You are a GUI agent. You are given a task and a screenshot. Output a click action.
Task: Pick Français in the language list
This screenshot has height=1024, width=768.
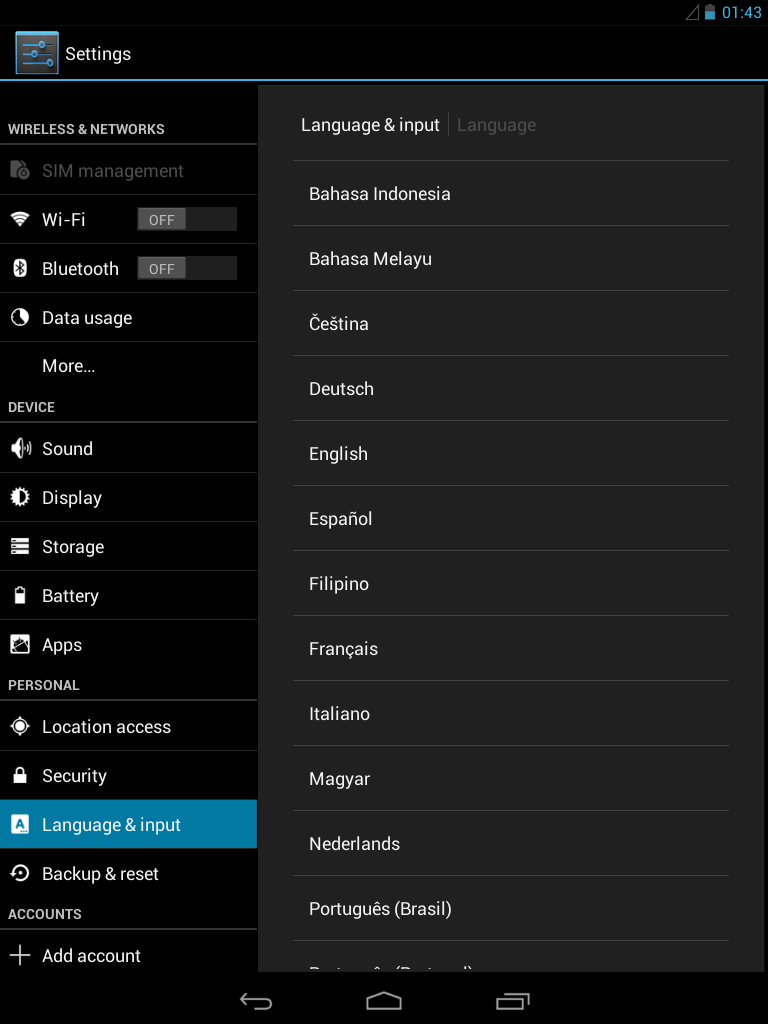(x=343, y=649)
